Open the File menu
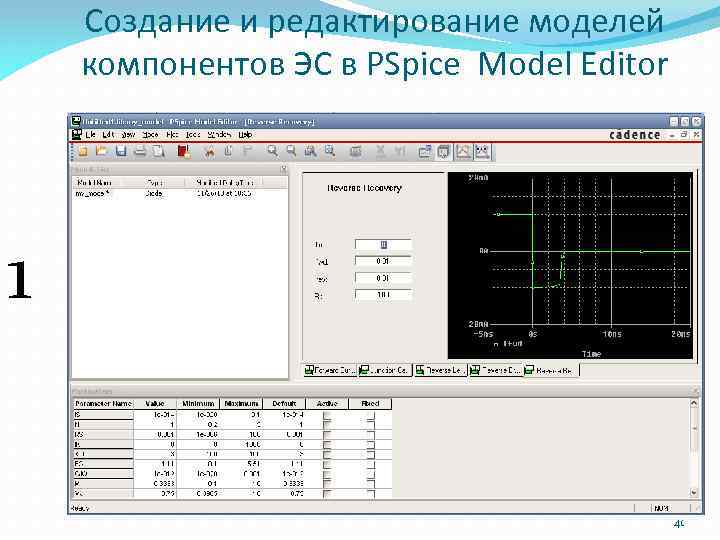This screenshot has width=720, height=540. tap(90, 135)
